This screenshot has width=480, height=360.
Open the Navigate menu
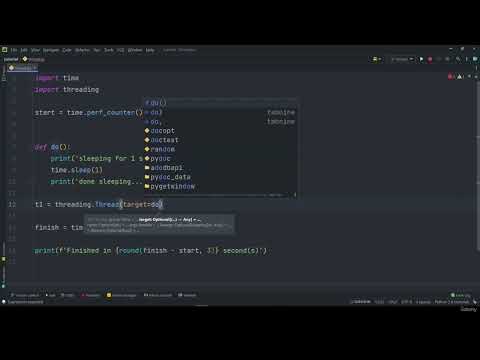coord(51,50)
